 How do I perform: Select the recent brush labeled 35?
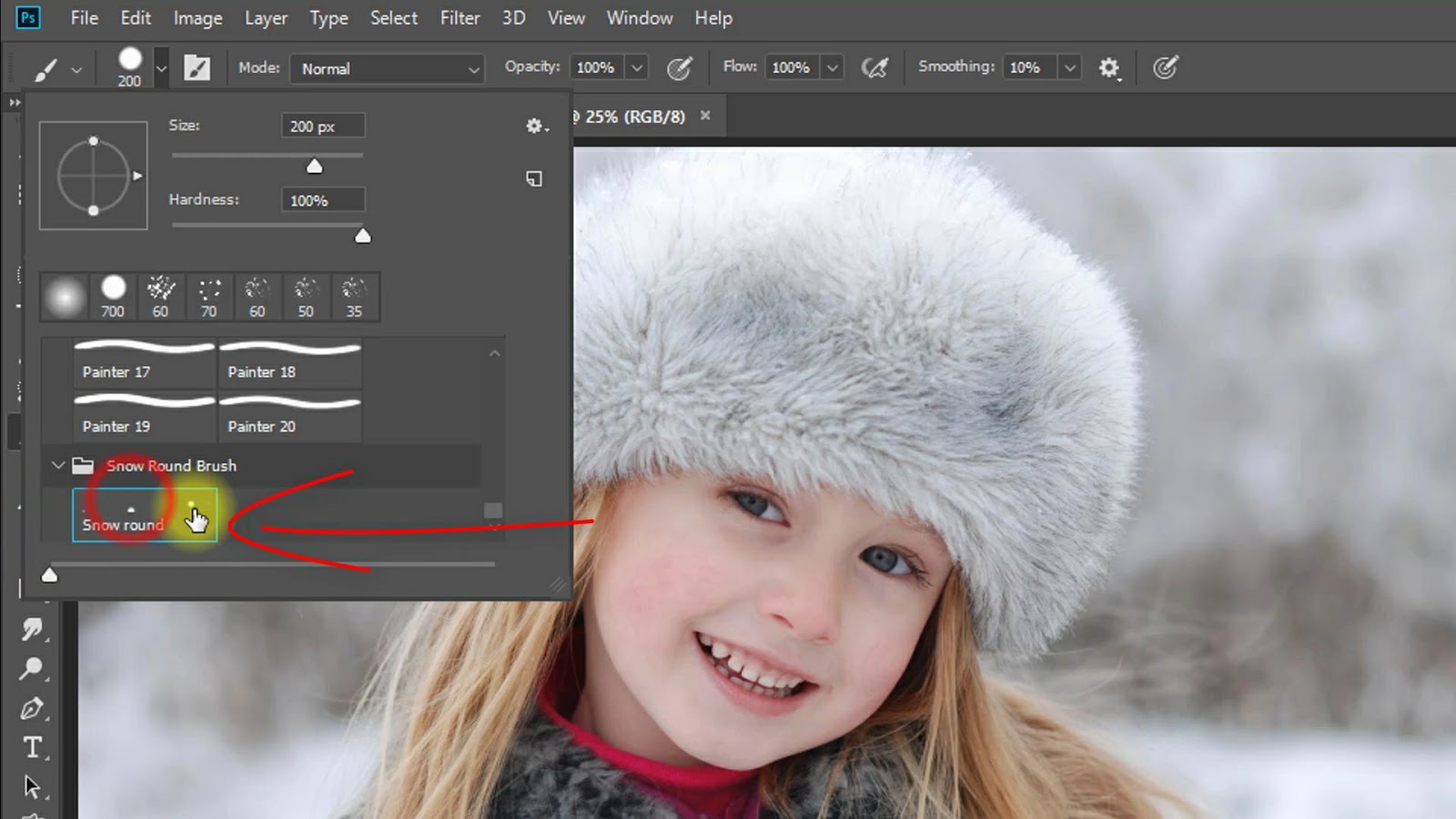pyautogui.click(x=354, y=297)
